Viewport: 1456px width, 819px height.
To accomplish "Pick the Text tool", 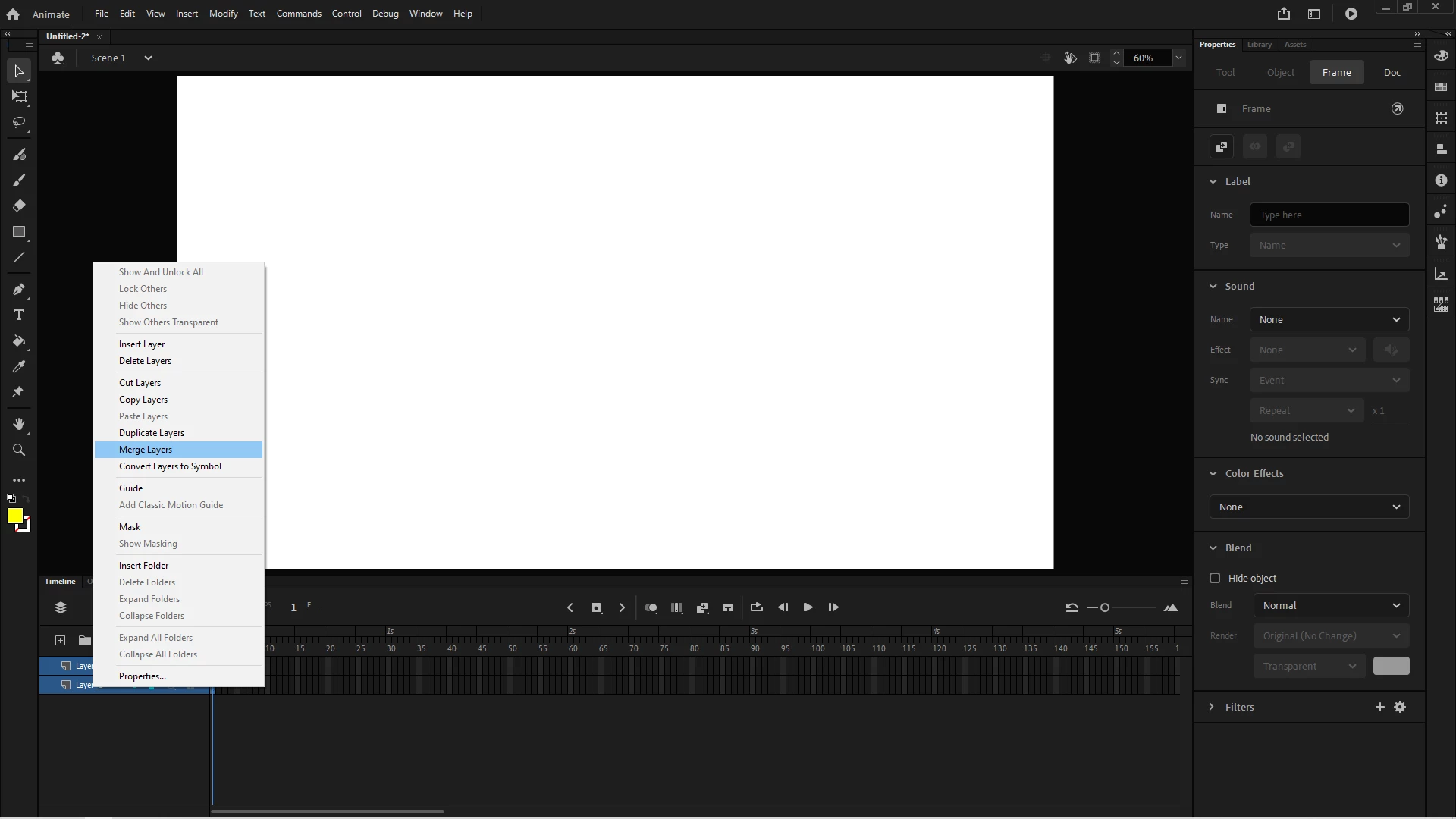I will coord(19,315).
